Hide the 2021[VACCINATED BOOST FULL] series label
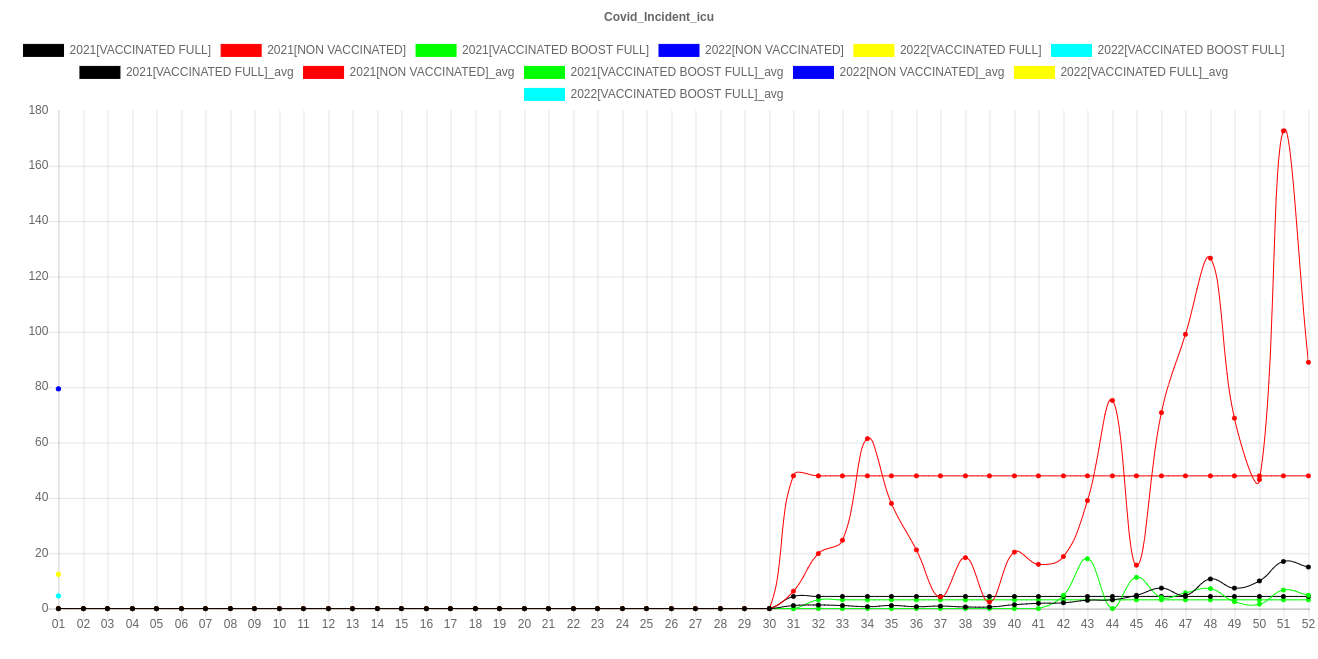The width and height of the screenshot is (1318, 659). point(554,50)
